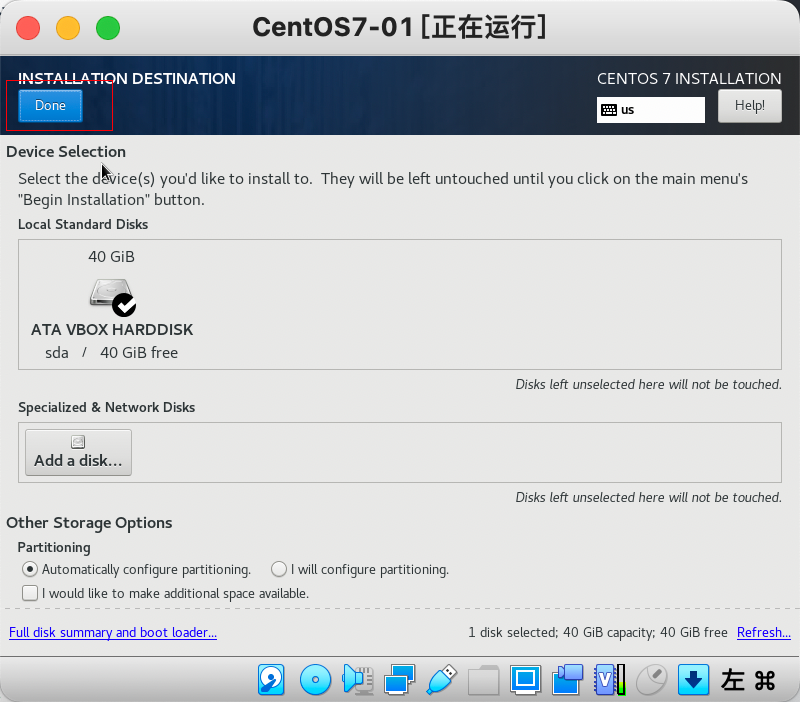Click the Specialized & Network Disks label
800x702 pixels.
click(x=107, y=407)
